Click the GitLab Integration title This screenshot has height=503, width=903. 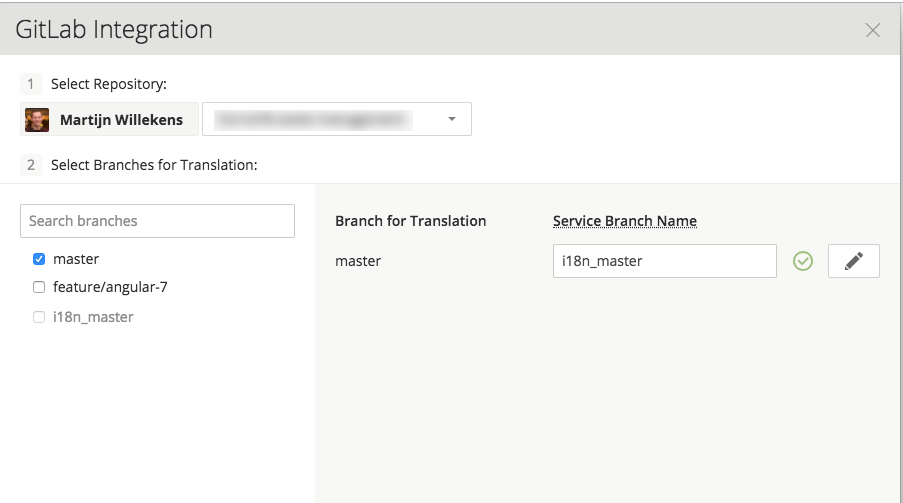click(114, 29)
